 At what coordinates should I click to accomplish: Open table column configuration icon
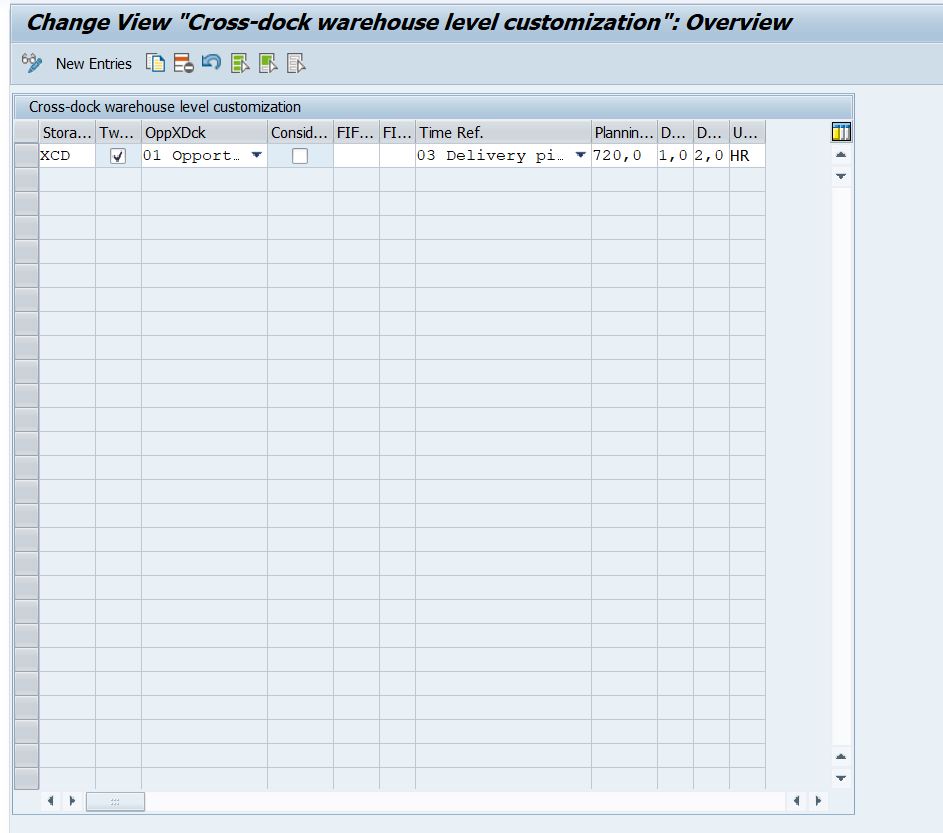[x=841, y=132]
